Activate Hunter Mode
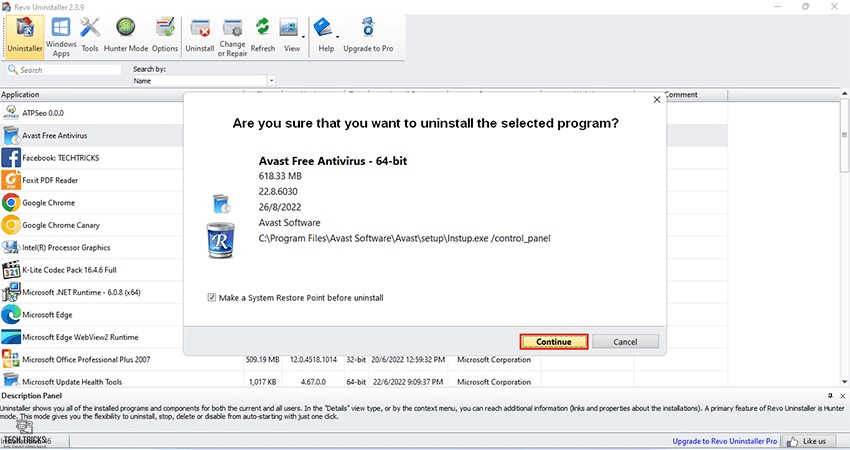This screenshot has width=850, height=450. tap(126, 36)
